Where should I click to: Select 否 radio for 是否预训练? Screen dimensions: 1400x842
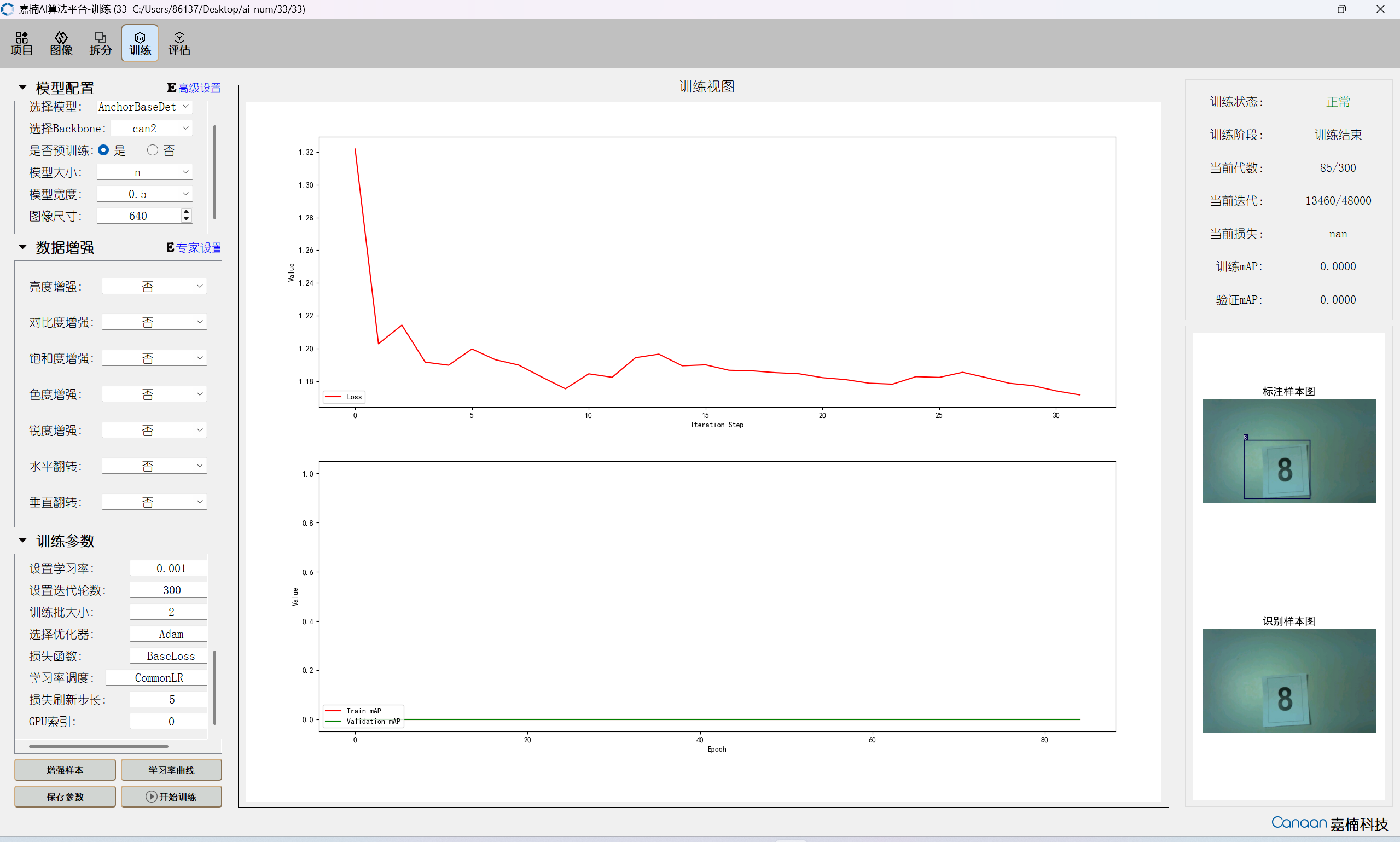pyautogui.click(x=153, y=150)
